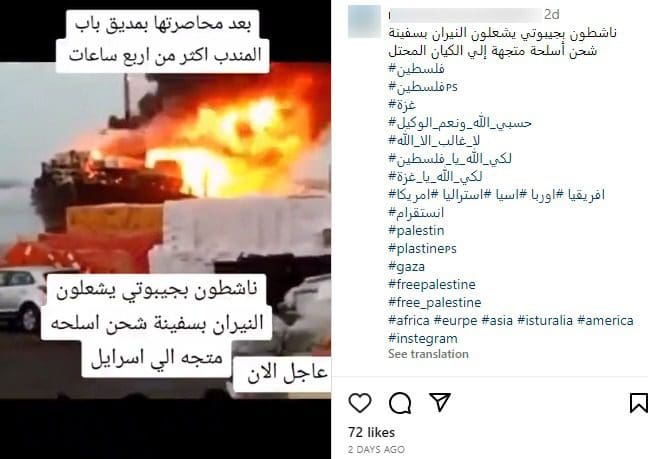Like the post with the heart icon
Image resolution: width=648 pixels, height=459 pixels.
(x=360, y=402)
